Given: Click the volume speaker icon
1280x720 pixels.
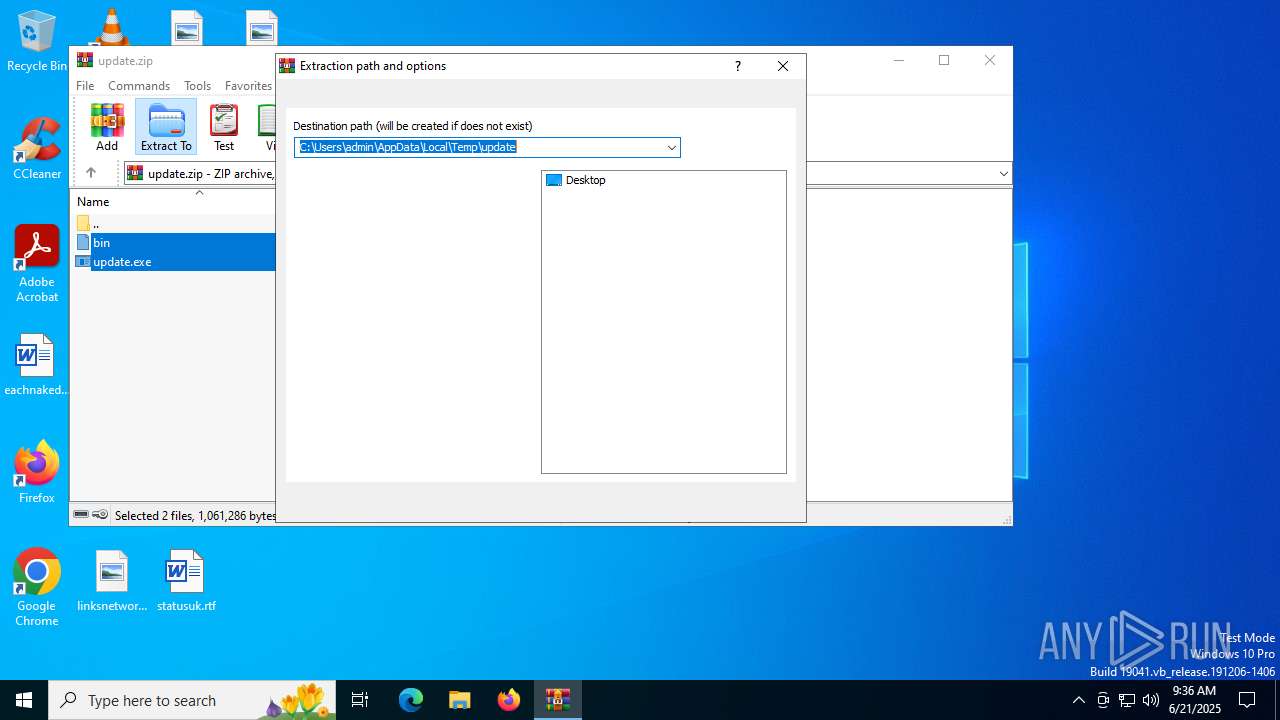Looking at the screenshot, I should click(x=1151, y=700).
